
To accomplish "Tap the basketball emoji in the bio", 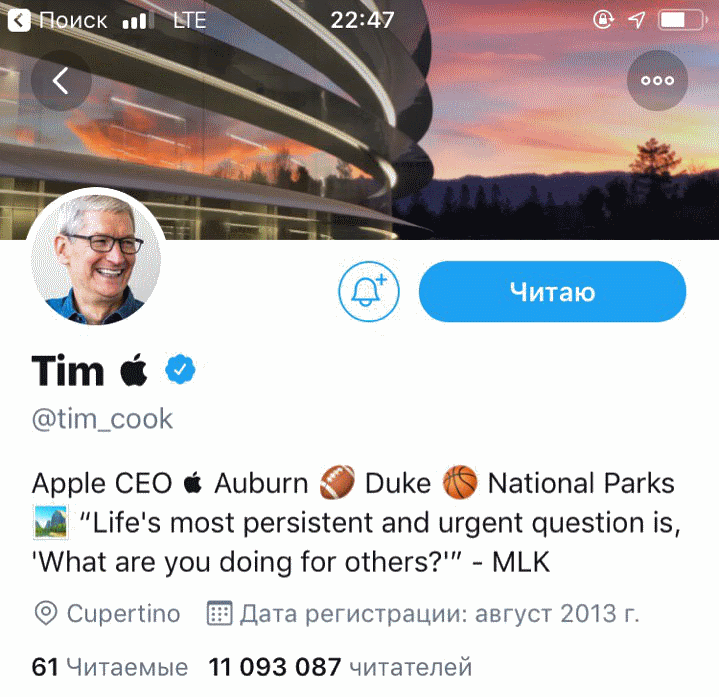I will (459, 484).
